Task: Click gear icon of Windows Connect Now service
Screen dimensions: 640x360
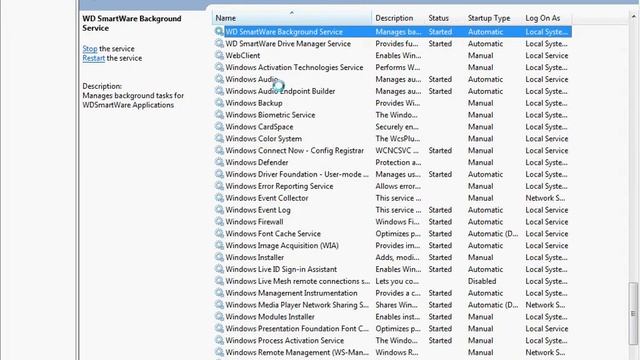Action: tap(219, 150)
